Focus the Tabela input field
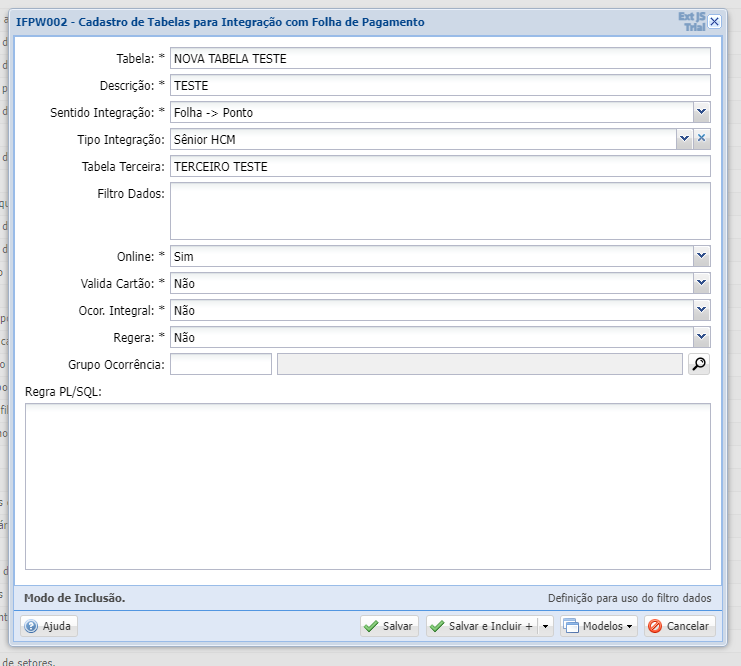This screenshot has height=666, width=741. click(x=440, y=58)
